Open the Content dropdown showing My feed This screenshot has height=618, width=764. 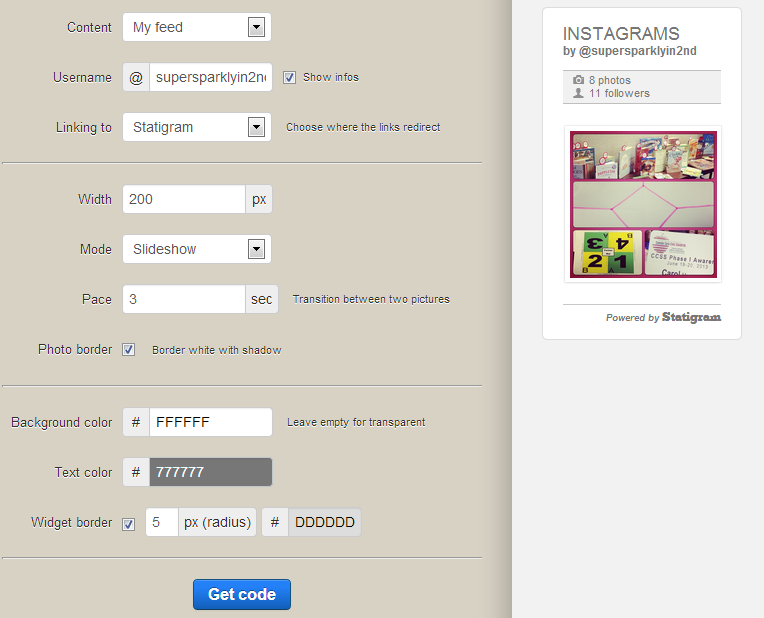[197, 27]
